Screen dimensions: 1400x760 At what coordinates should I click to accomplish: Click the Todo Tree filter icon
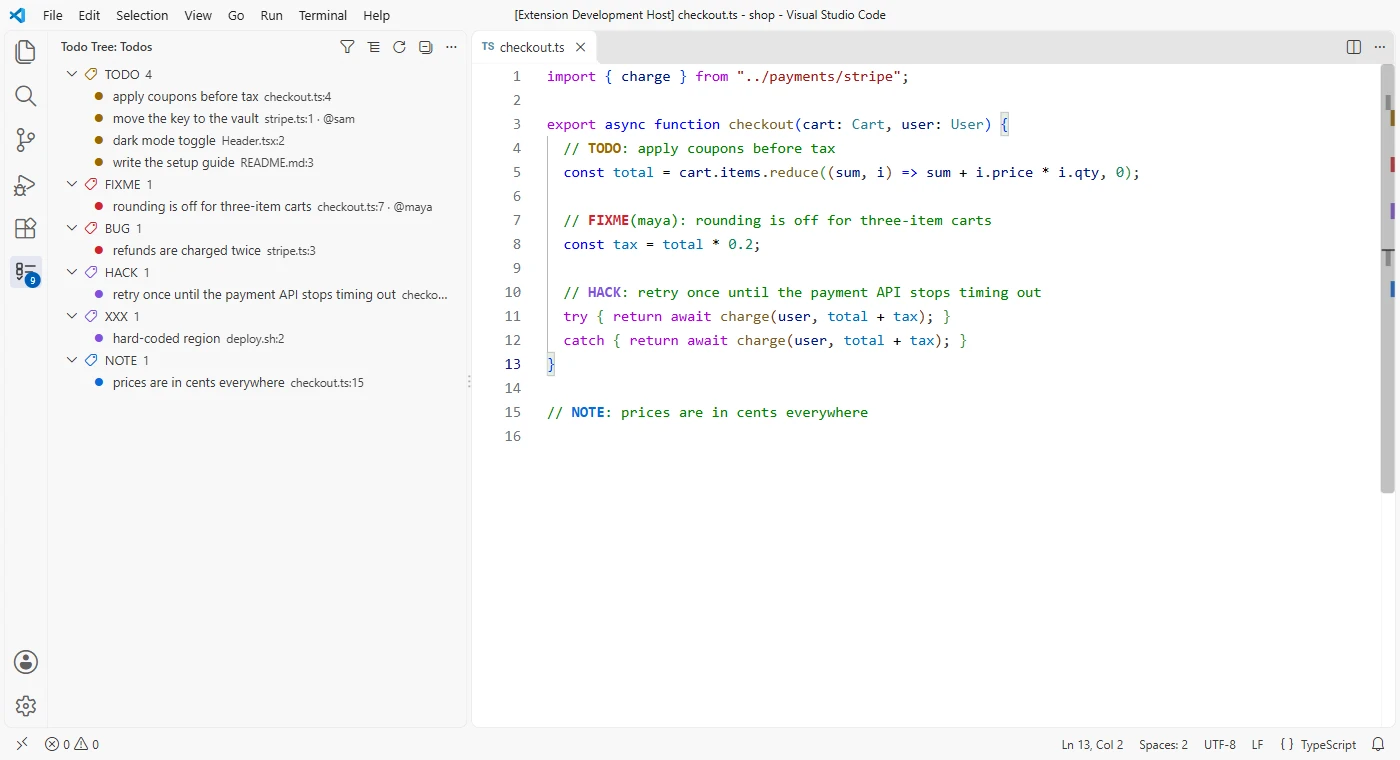(347, 47)
